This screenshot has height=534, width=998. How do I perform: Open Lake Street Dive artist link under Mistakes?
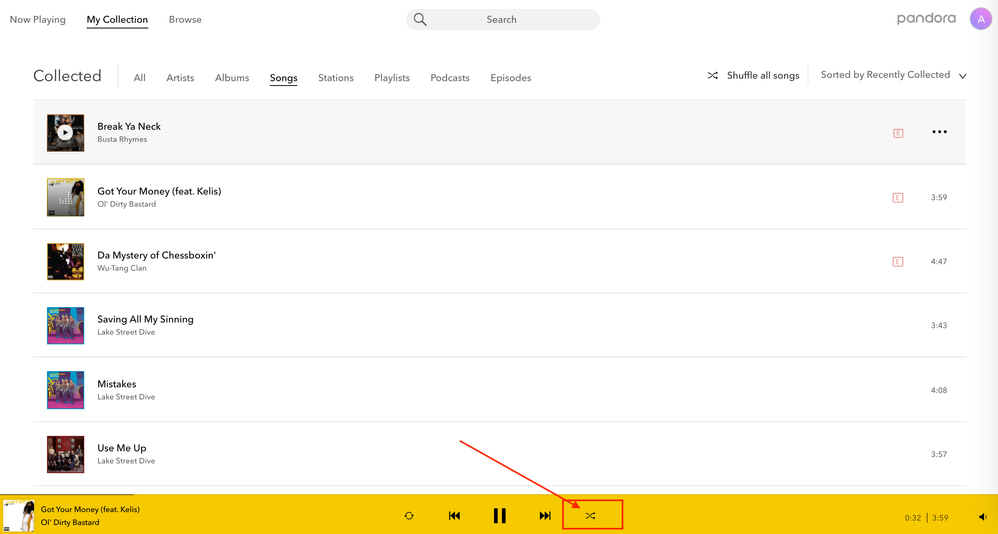(x=126, y=397)
